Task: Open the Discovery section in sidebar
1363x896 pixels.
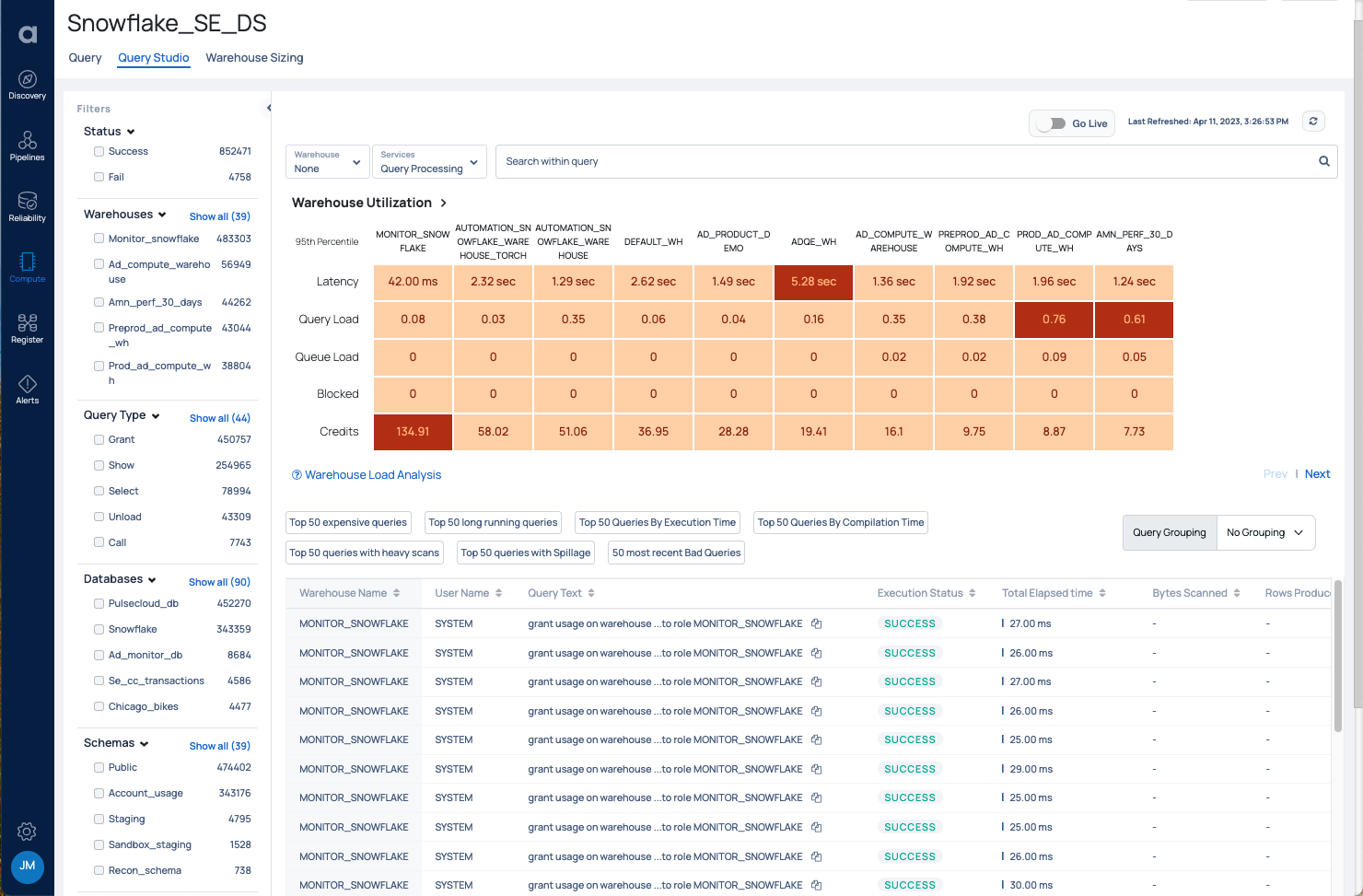Action: click(x=27, y=85)
